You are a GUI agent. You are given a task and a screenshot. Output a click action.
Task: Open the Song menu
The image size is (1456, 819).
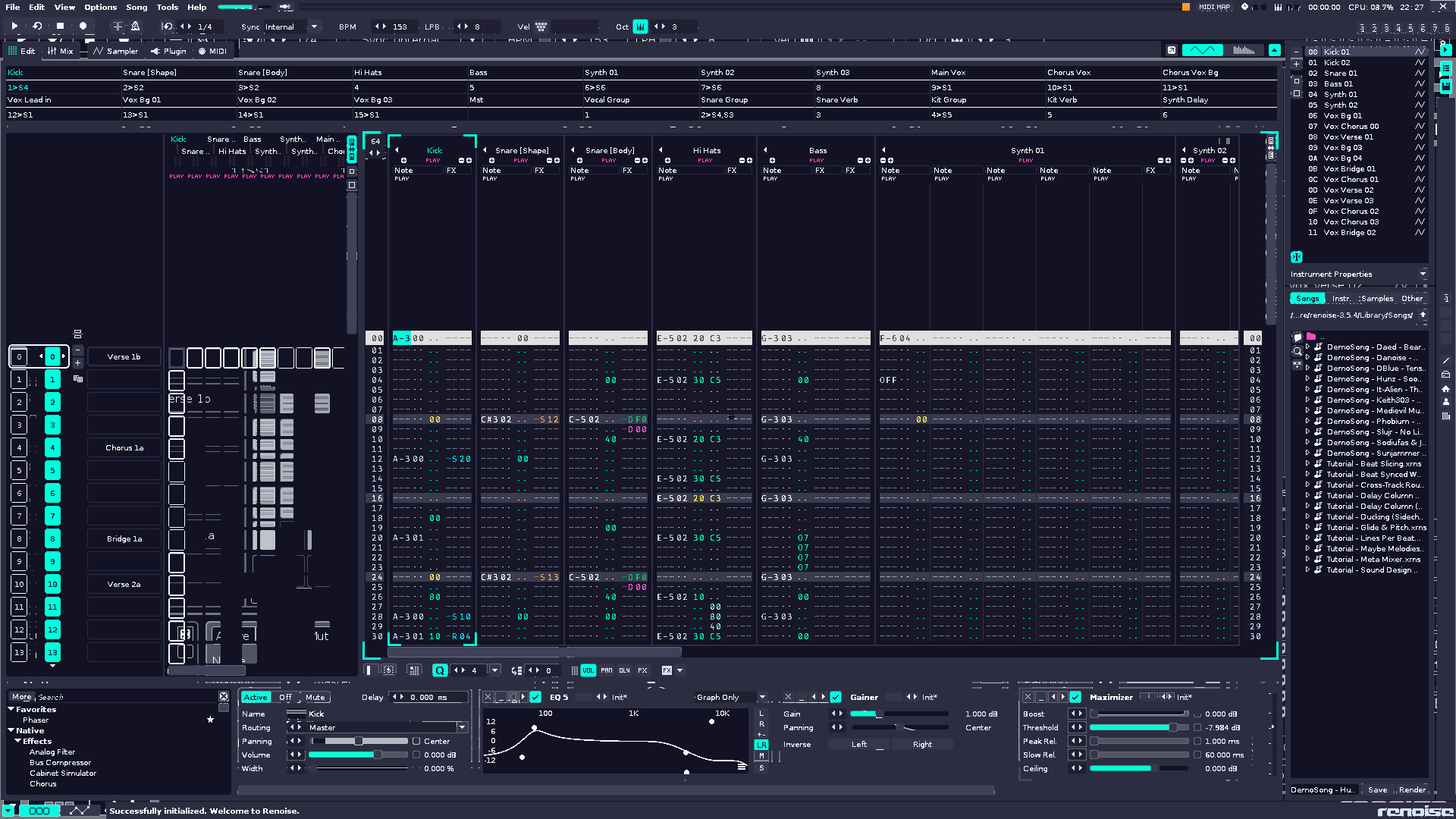pos(136,7)
